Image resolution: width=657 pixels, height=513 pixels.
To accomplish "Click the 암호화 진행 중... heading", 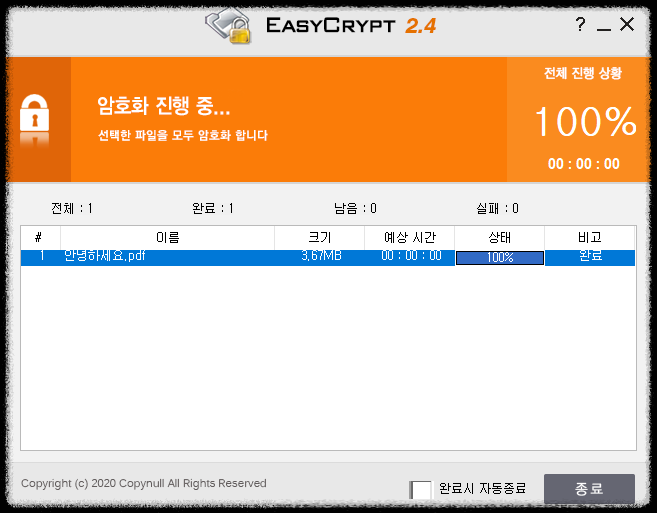I will coord(163,105).
